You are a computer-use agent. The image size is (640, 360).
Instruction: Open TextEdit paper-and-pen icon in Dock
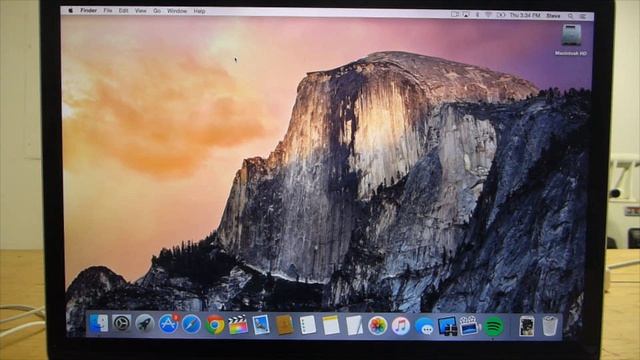[354, 326]
